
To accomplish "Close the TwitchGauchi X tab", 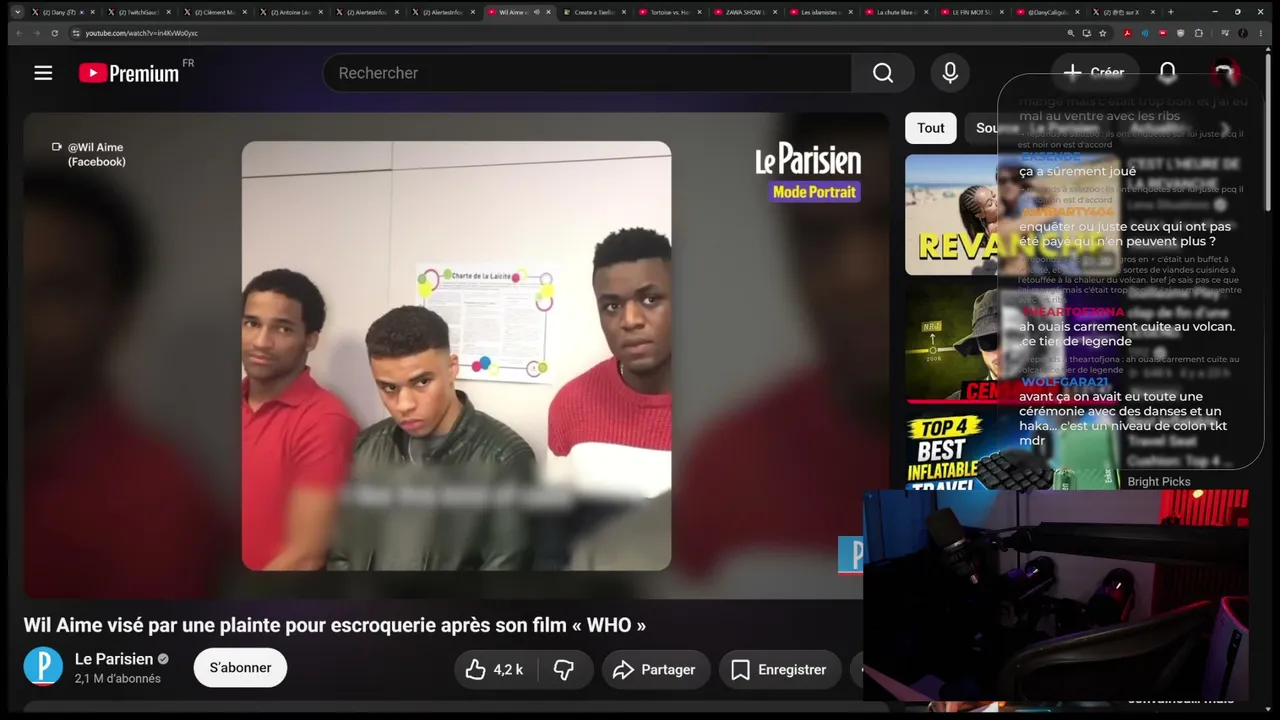I will click(x=170, y=12).
